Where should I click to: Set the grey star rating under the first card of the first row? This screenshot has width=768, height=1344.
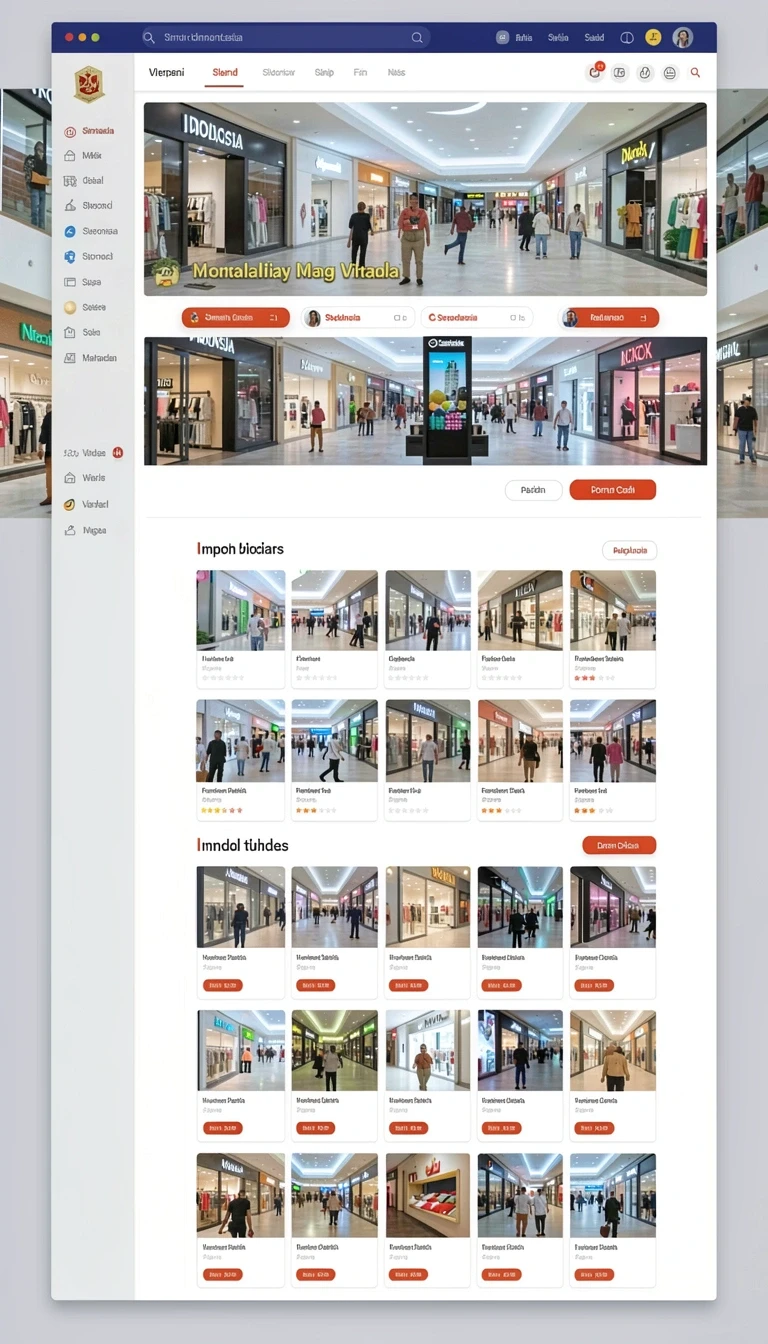coord(222,677)
